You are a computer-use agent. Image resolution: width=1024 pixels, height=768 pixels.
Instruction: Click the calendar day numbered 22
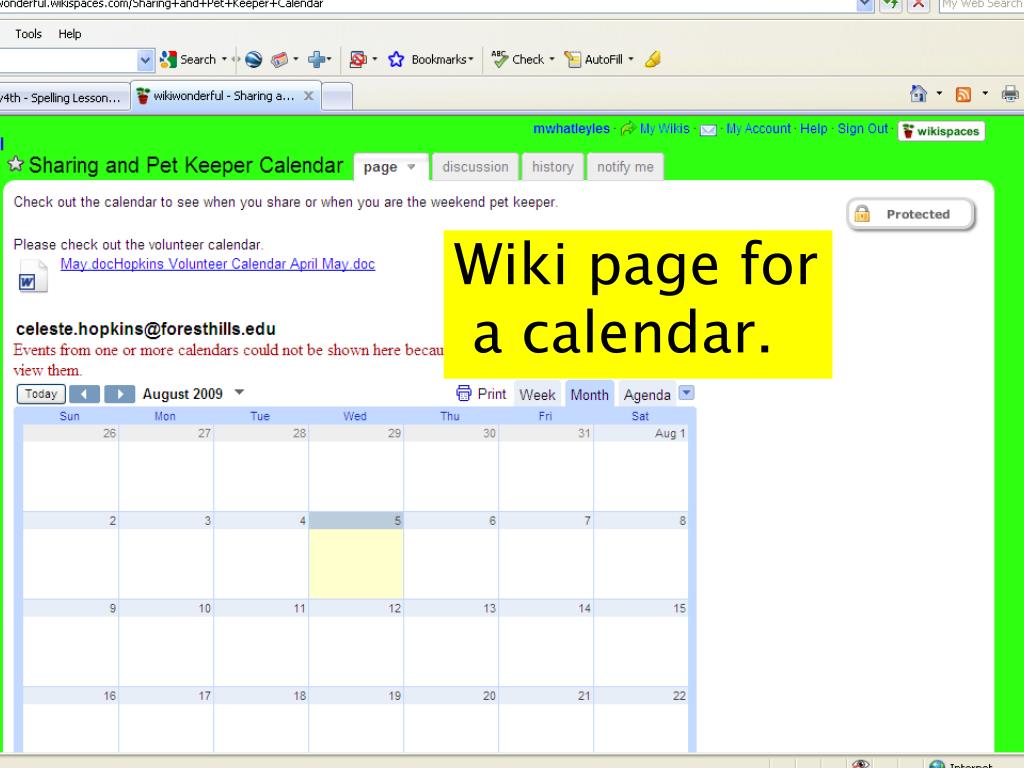[x=641, y=720]
